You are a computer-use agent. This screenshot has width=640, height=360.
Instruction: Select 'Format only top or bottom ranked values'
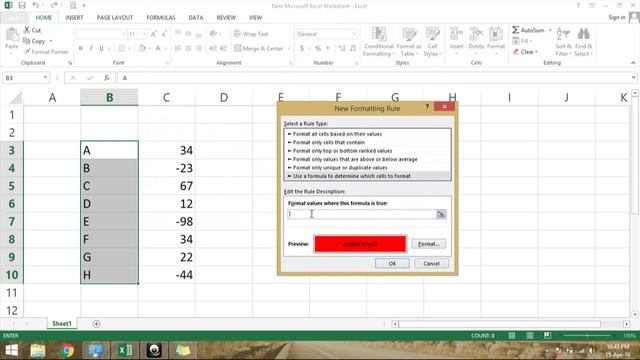coord(367,151)
